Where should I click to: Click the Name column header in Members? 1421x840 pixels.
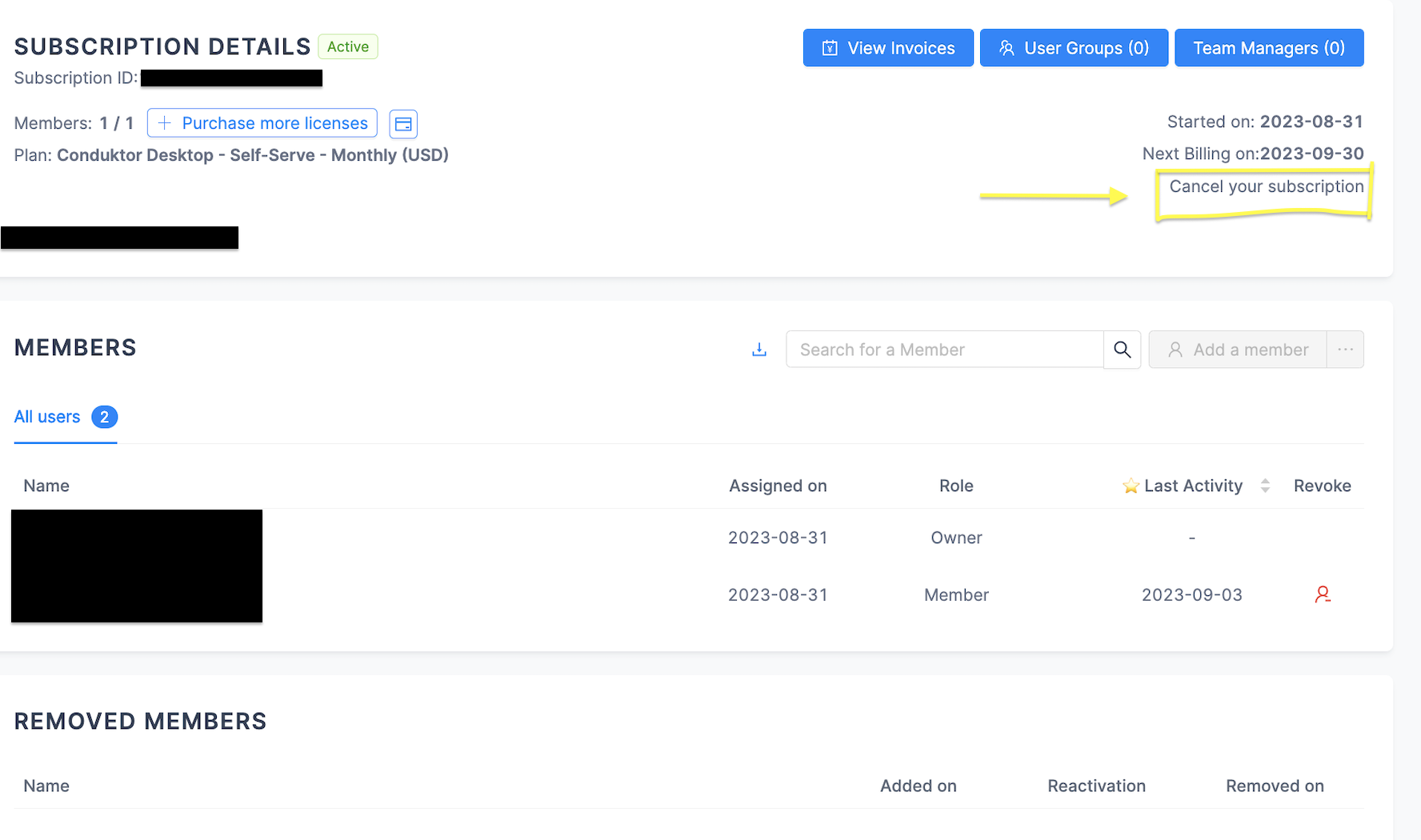pyautogui.click(x=46, y=486)
